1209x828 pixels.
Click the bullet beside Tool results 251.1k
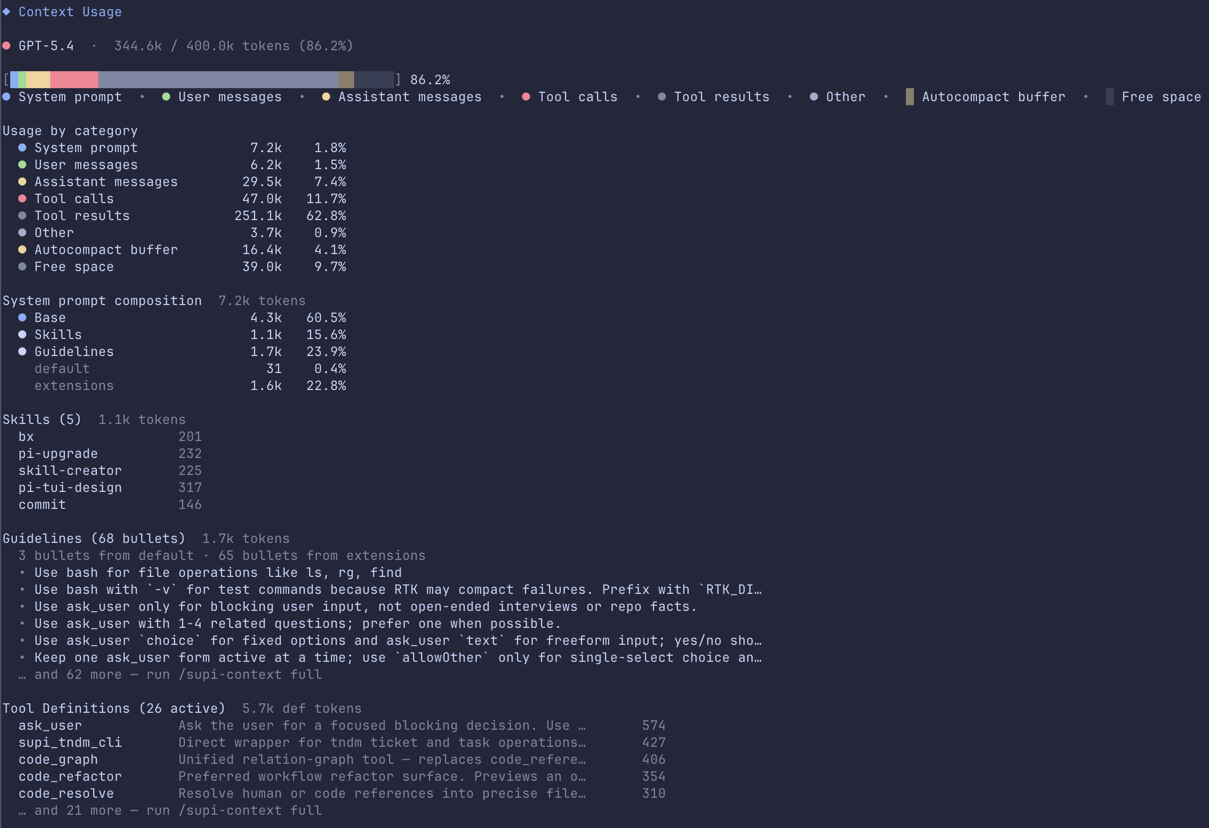(x=22, y=216)
